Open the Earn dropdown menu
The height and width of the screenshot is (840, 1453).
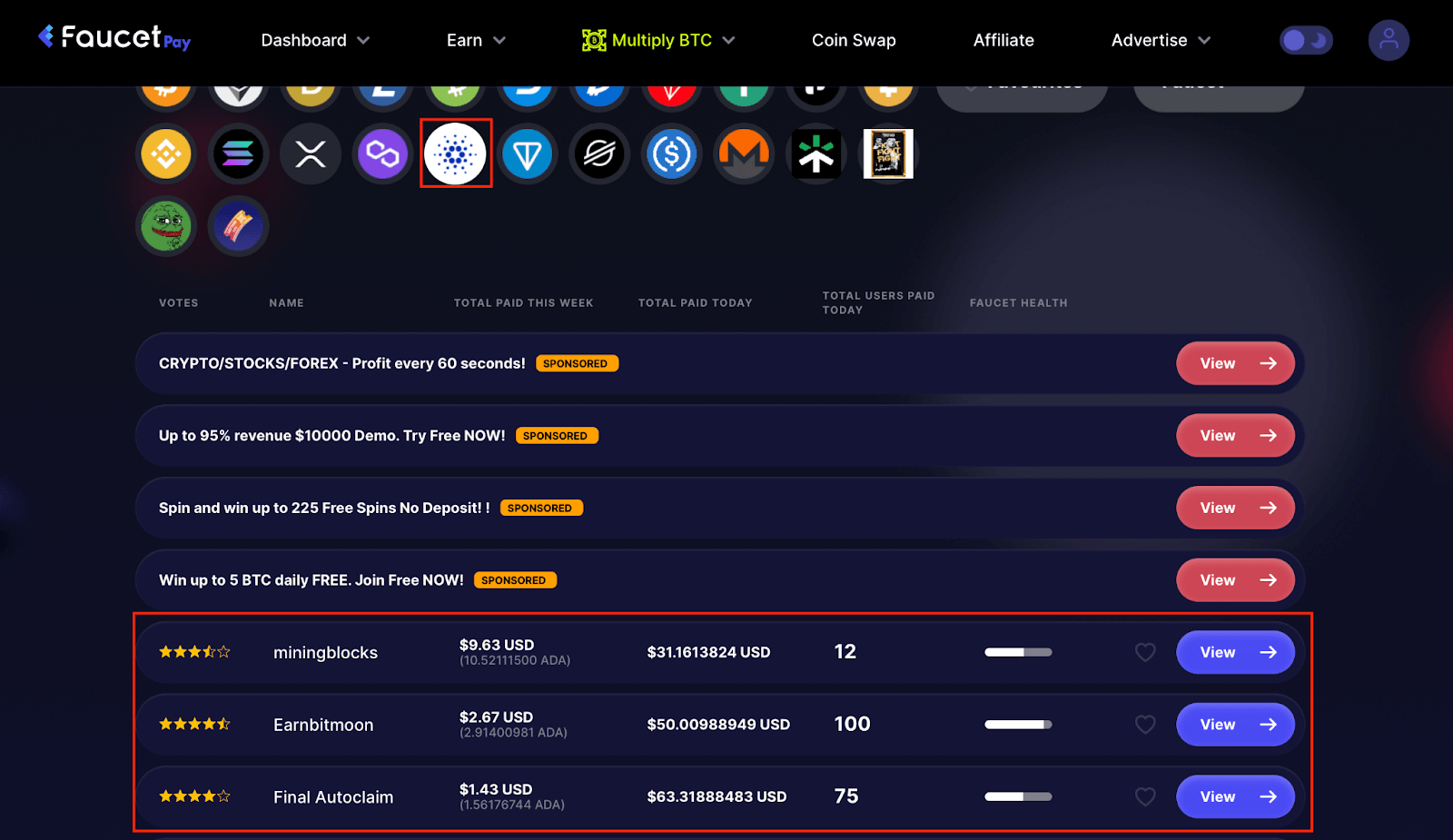coord(476,40)
